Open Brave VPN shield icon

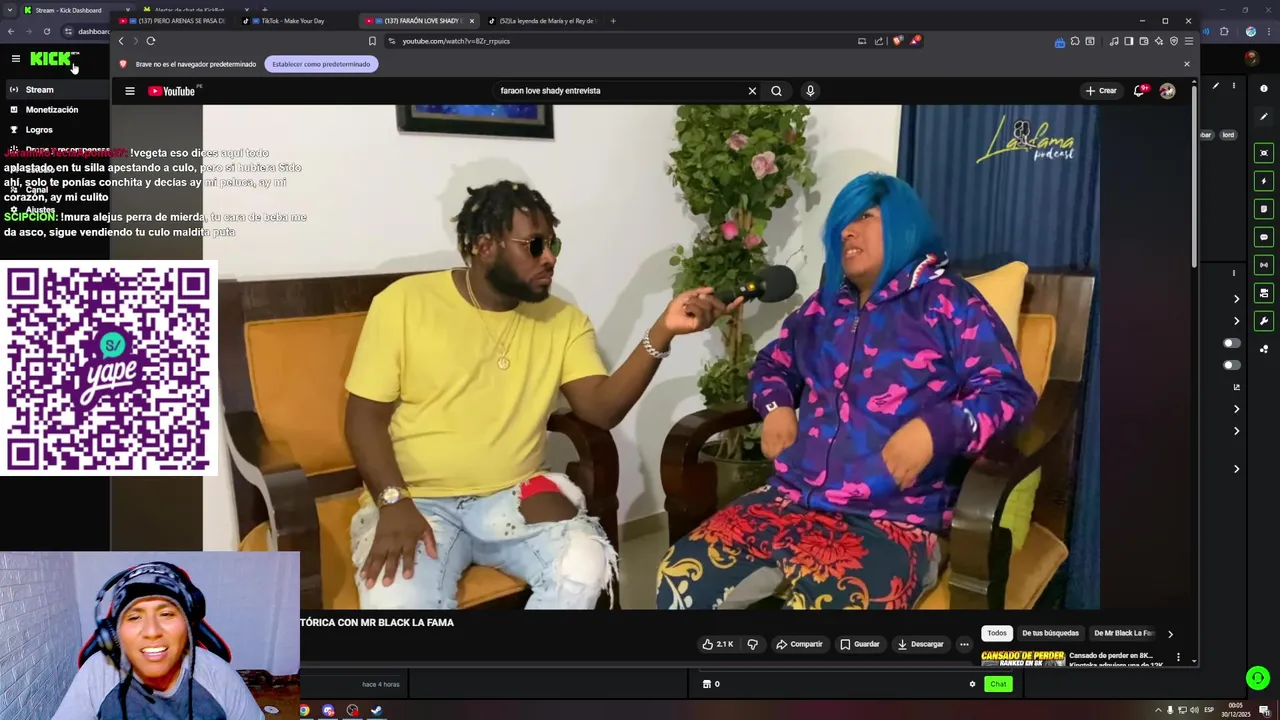pyautogui.click(x=1174, y=41)
